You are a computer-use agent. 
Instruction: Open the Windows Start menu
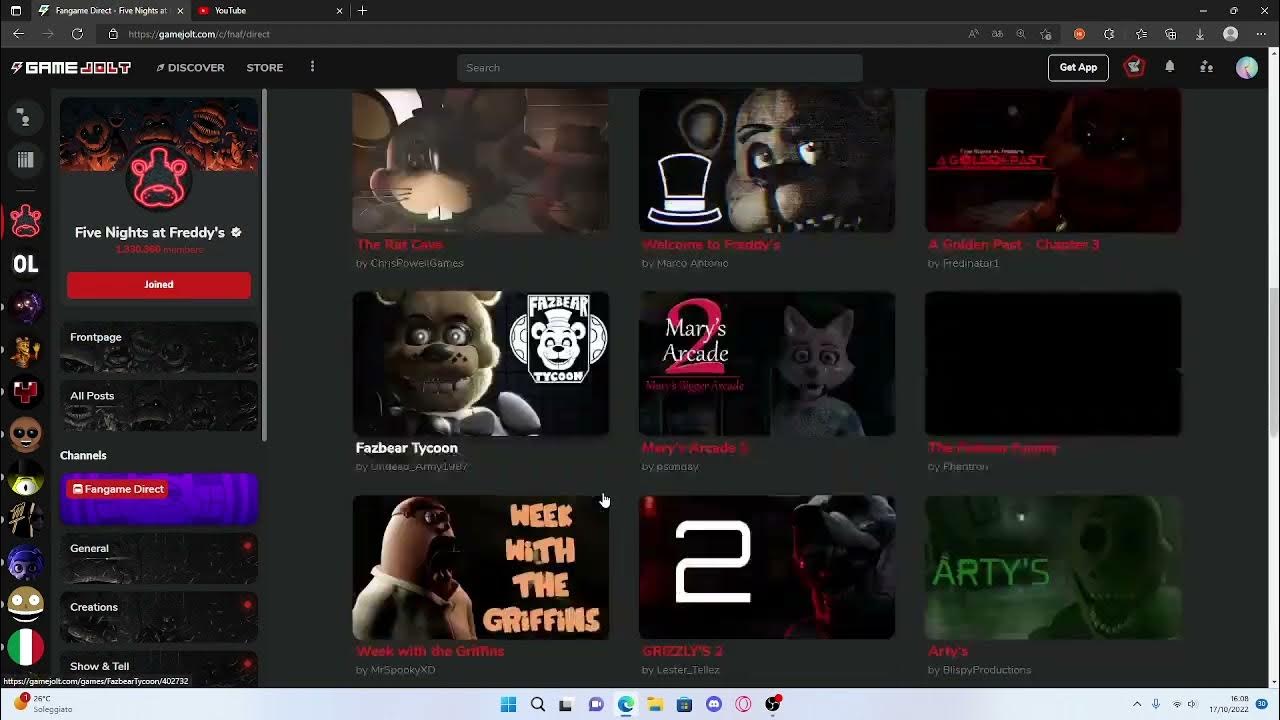[508, 704]
